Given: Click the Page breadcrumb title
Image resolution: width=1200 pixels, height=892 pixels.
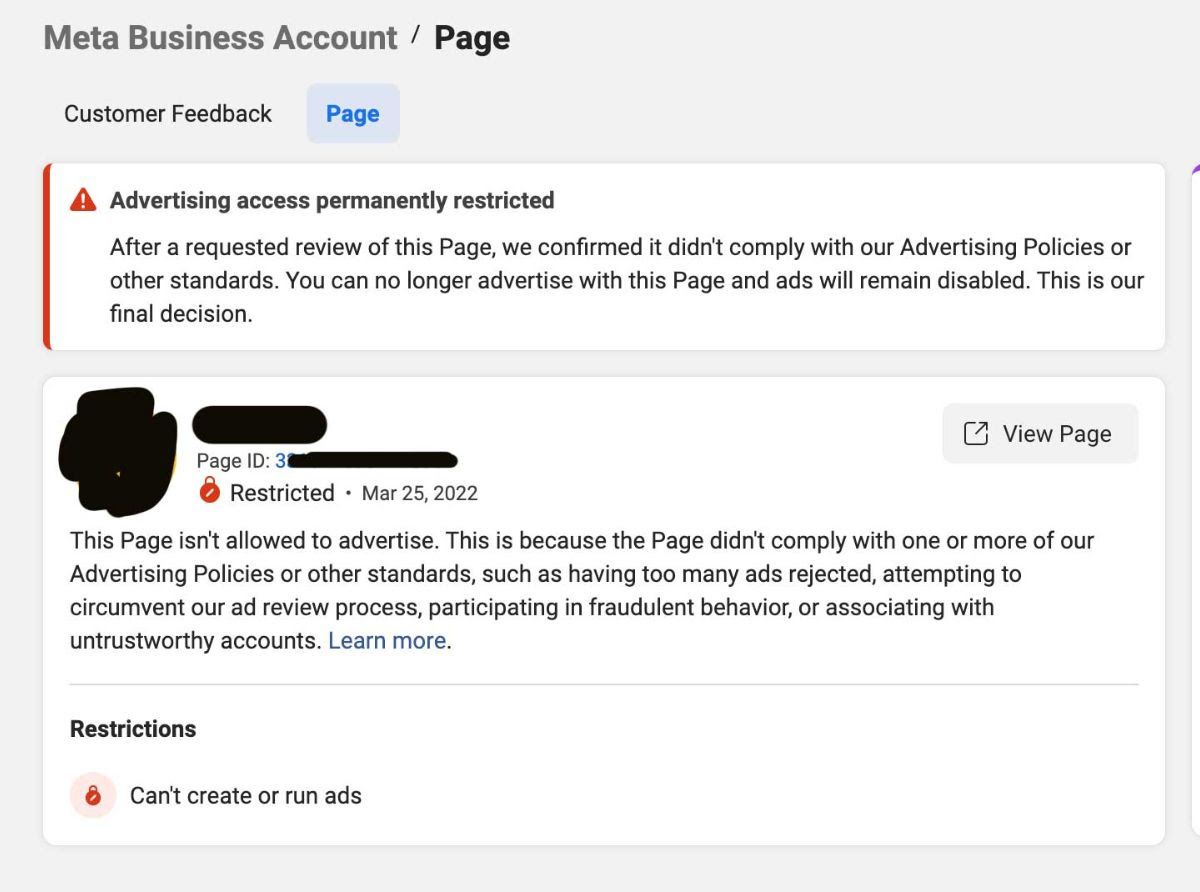Looking at the screenshot, I should tap(472, 38).
